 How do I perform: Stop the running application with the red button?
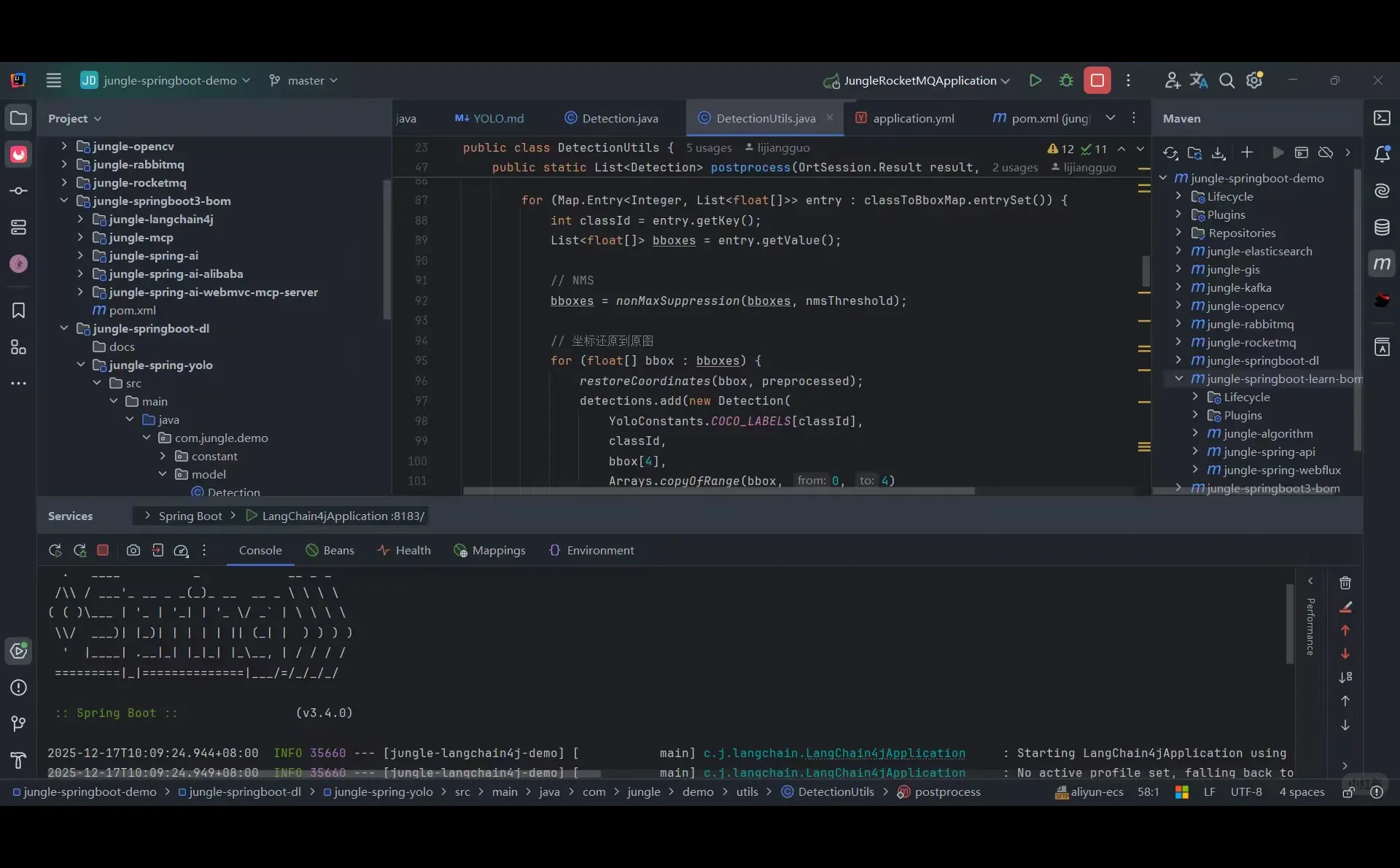click(1097, 80)
